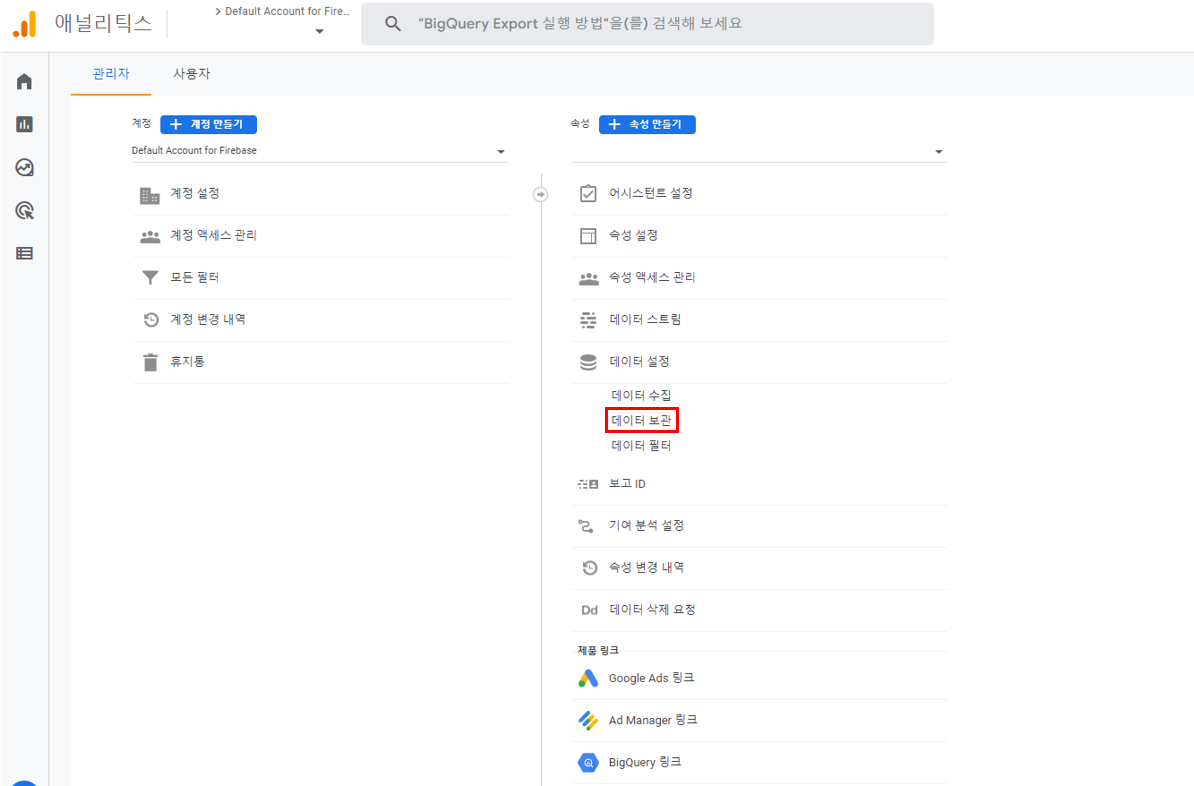Click the database icon beside 데이터 설정
The height and width of the screenshot is (786, 1194).
588,362
